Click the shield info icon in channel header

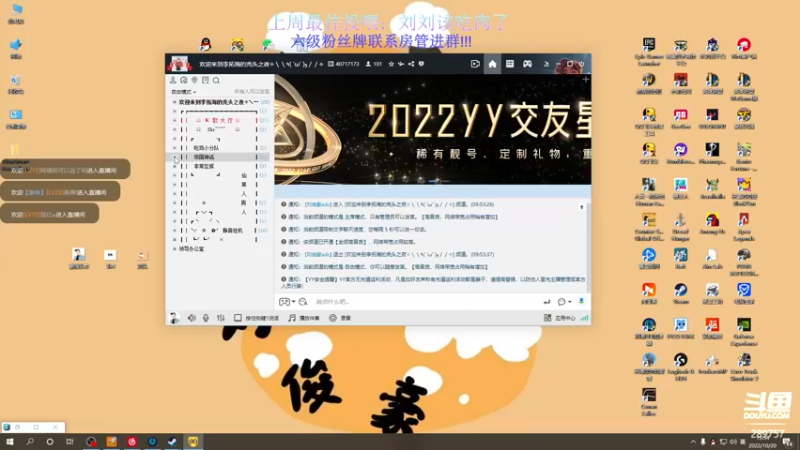(x=421, y=64)
